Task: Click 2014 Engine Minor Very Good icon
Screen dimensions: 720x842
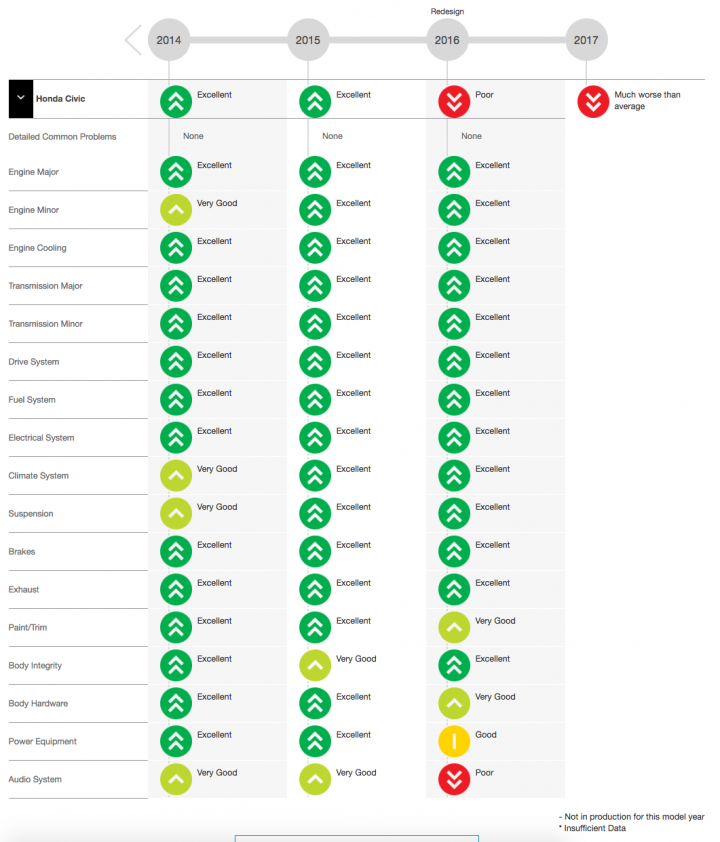Action: (176, 210)
